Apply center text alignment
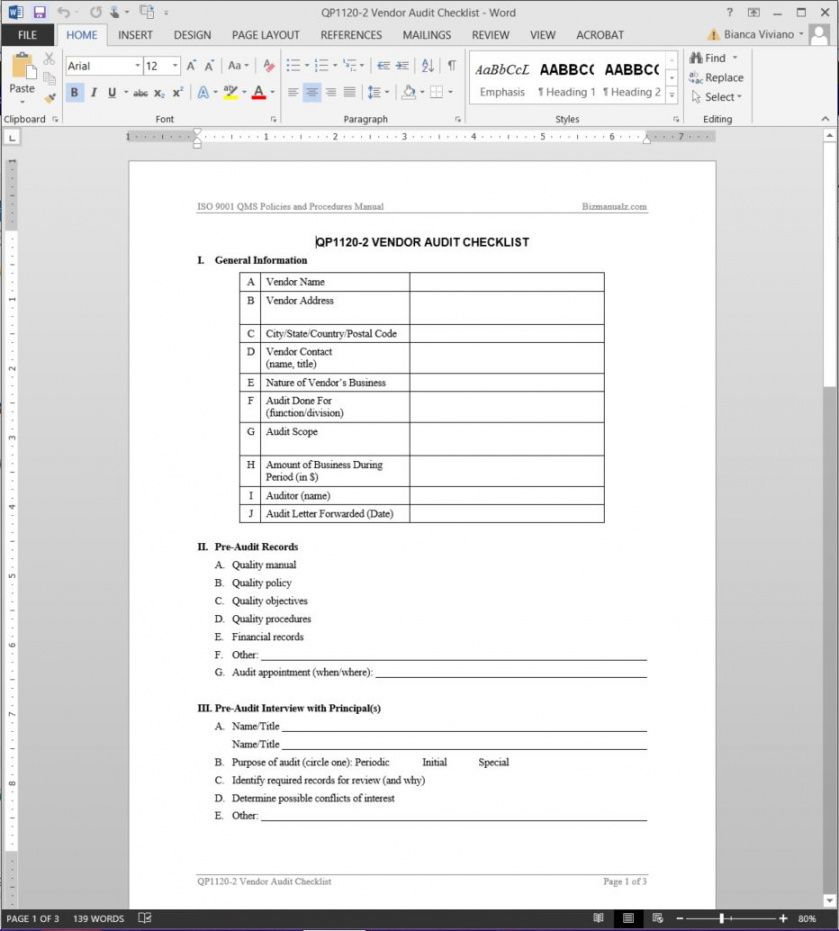 click(x=312, y=92)
